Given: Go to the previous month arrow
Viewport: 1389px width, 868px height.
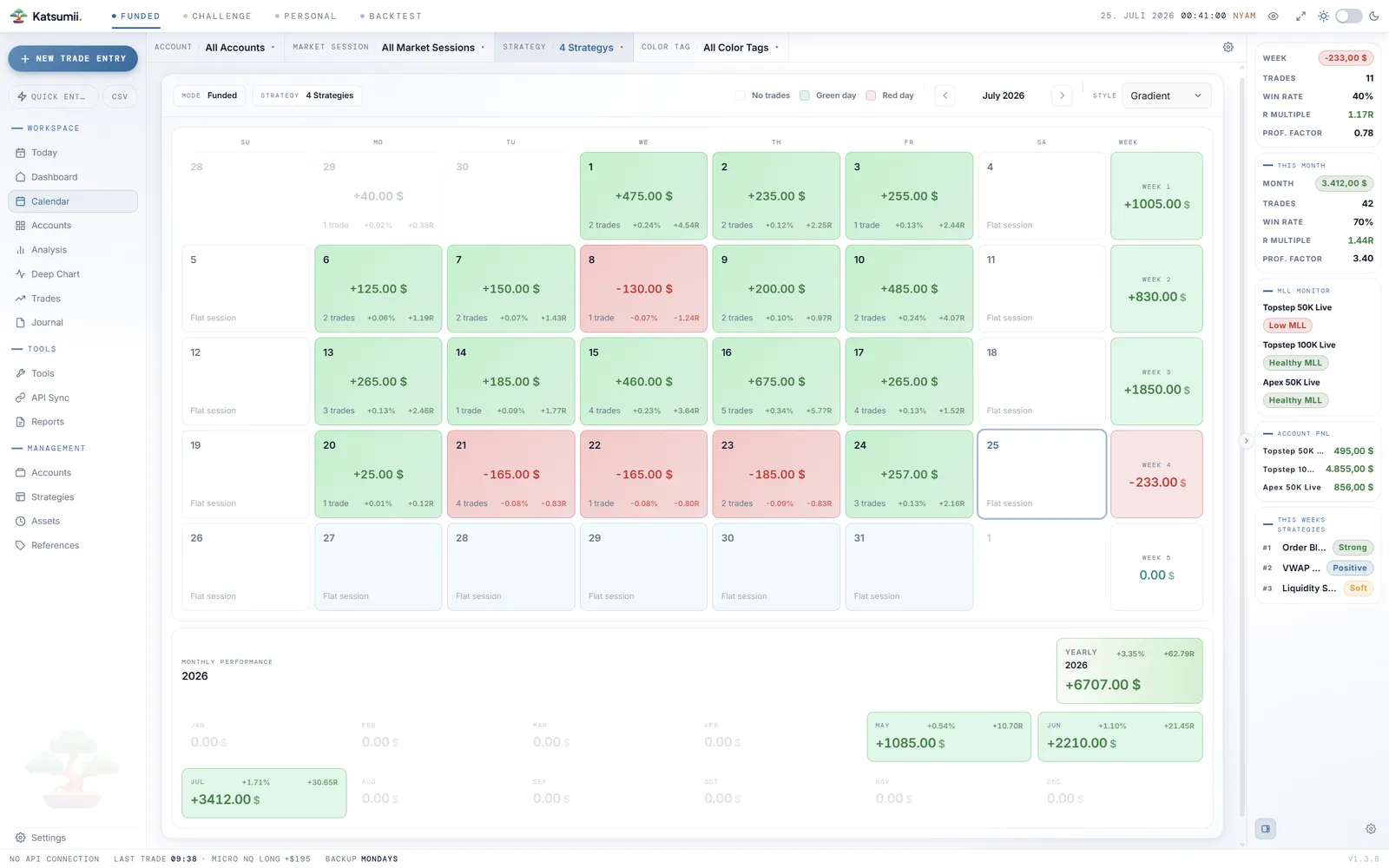Looking at the screenshot, I should 945,95.
